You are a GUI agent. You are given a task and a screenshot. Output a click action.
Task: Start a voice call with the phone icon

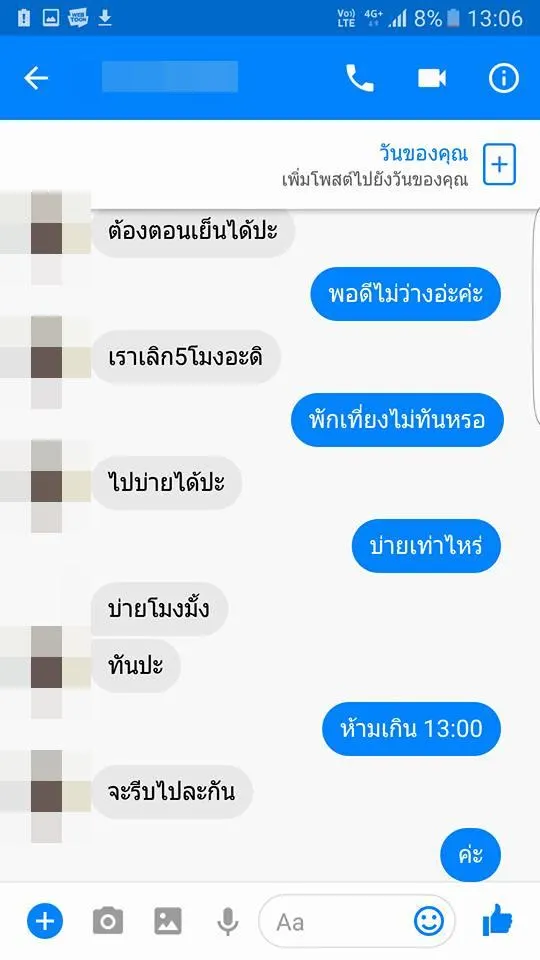pyautogui.click(x=359, y=78)
